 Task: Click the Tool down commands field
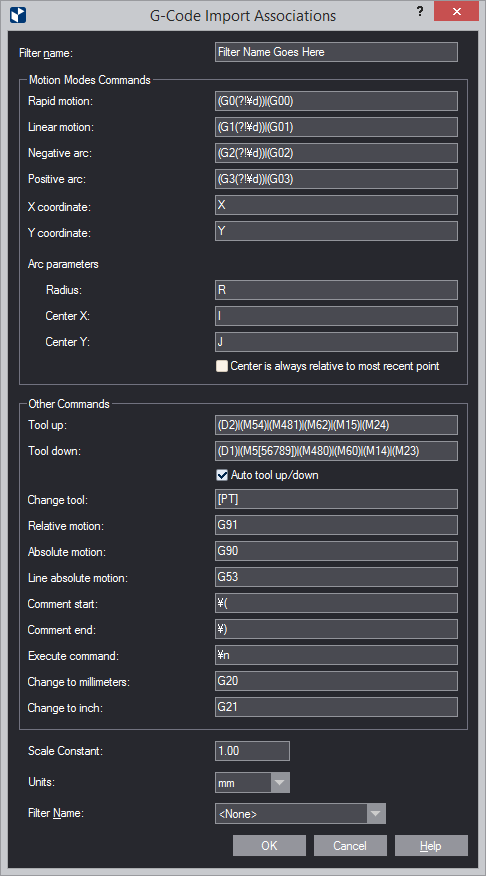pos(336,451)
